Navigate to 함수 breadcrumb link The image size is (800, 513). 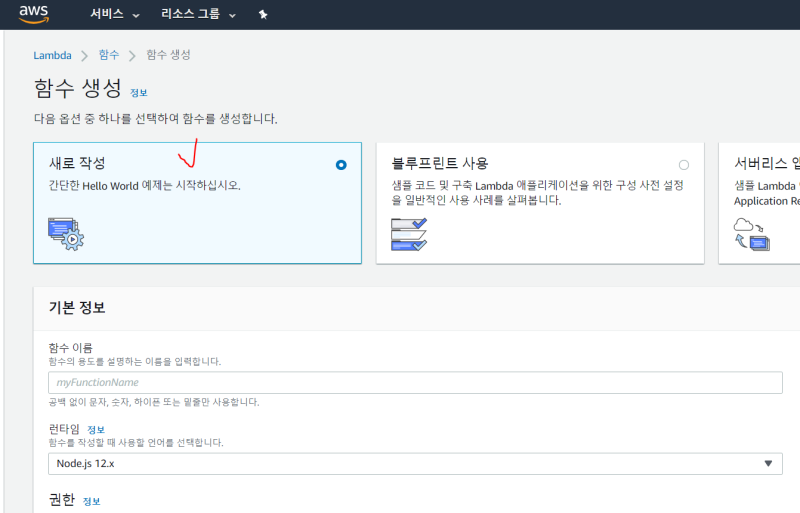pos(108,55)
